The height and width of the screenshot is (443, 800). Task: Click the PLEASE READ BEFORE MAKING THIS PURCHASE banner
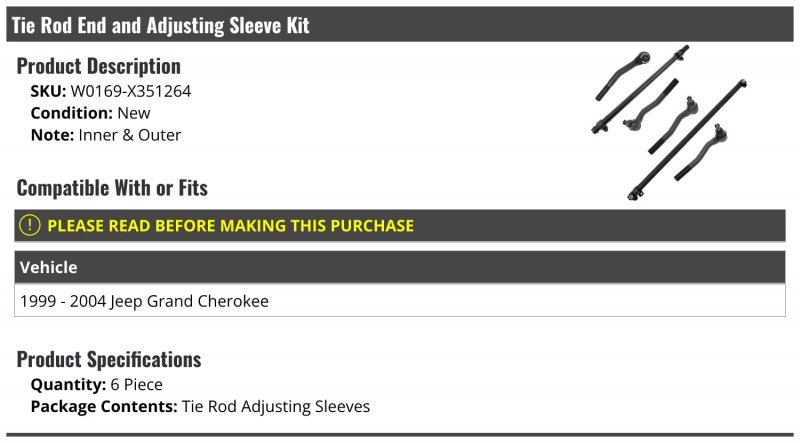pos(400,225)
